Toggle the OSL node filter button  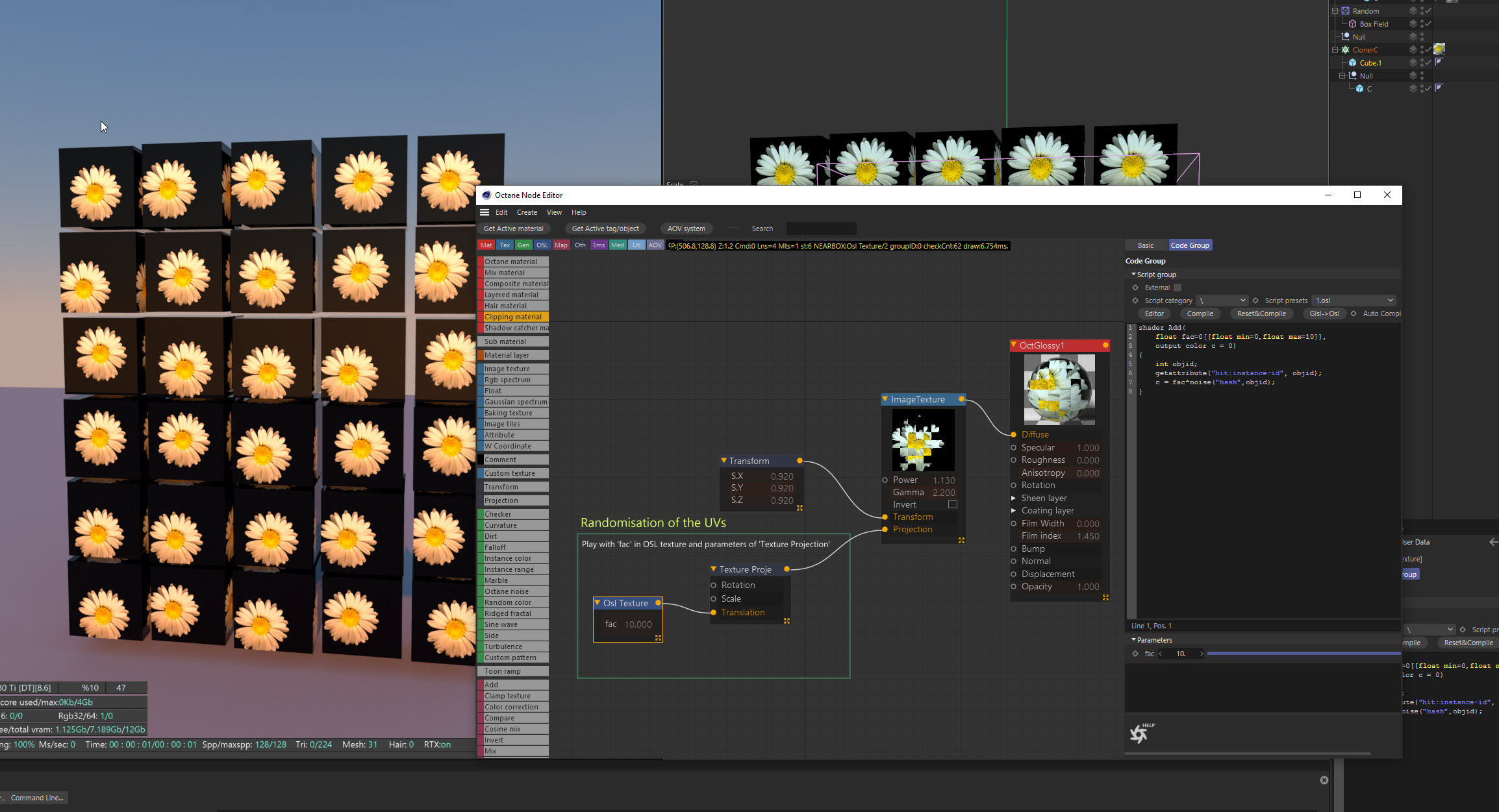(542, 245)
